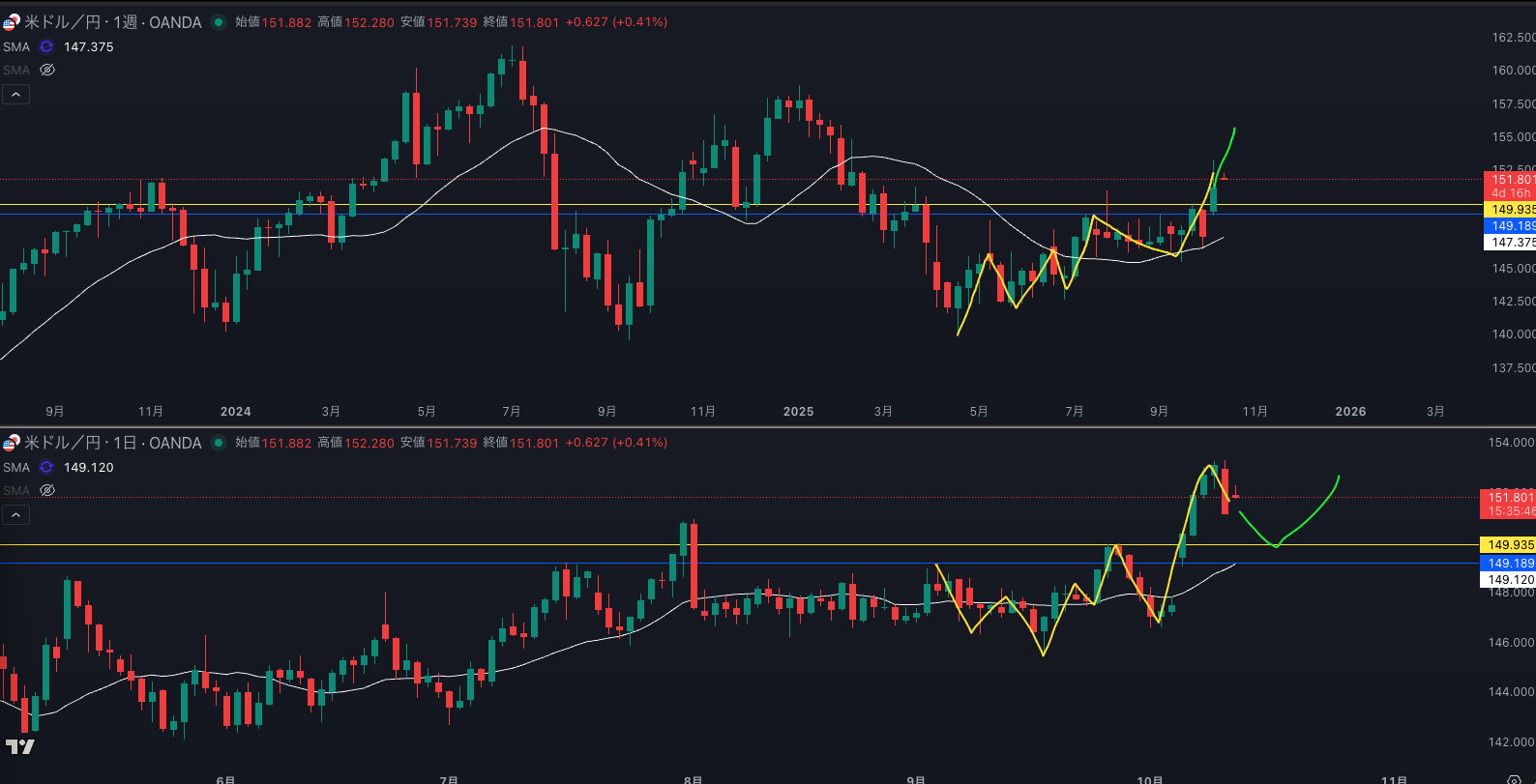Show hidden SMA indicator in weekly chart
Viewport: 1536px width, 784px height.
tap(47, 70)
